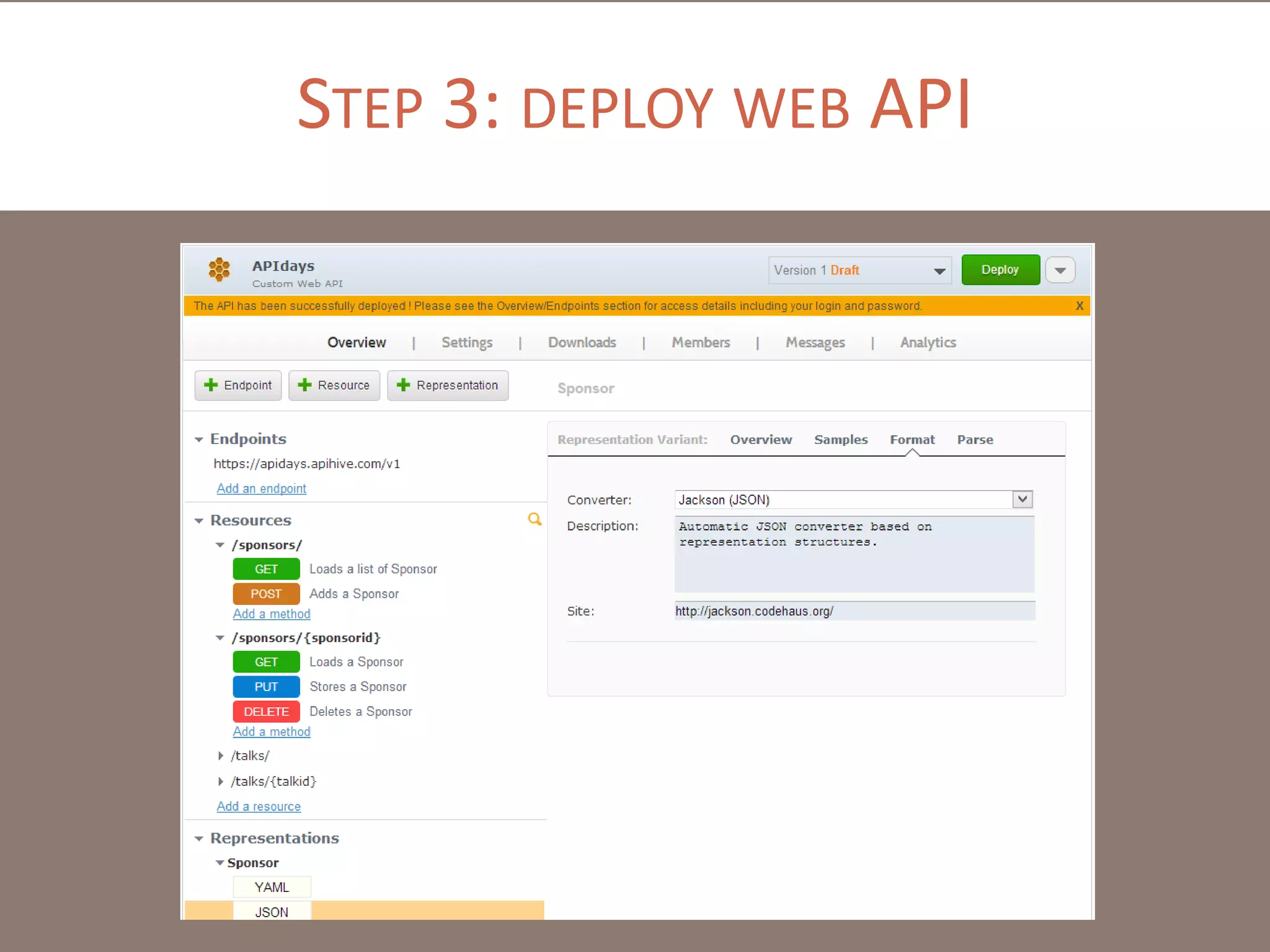Collapse the Sponsor representation

pyautogui.click(x=220, y=863)
